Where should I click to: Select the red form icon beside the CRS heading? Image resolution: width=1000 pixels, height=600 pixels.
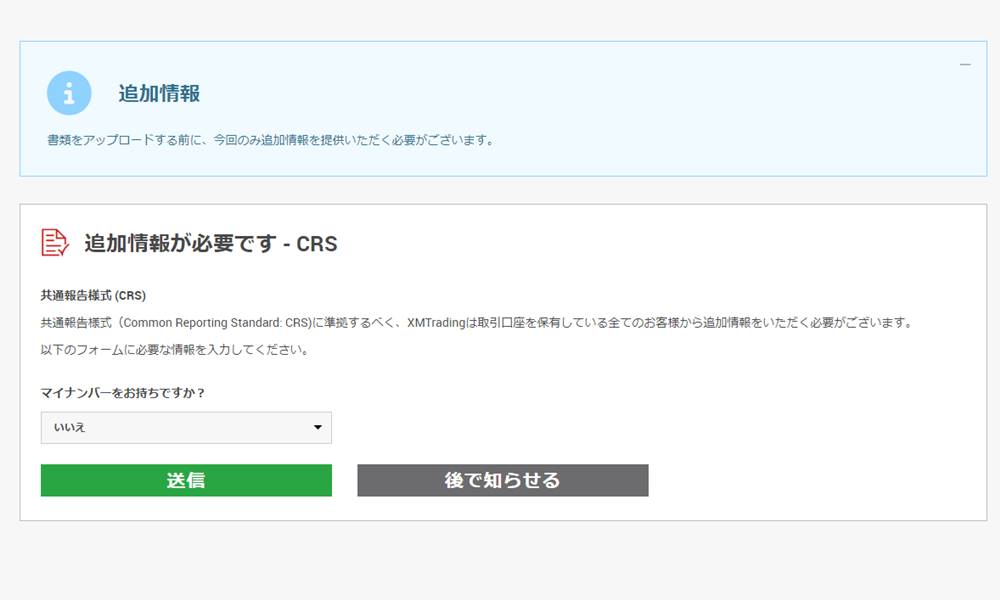click(x=55, y=241)
